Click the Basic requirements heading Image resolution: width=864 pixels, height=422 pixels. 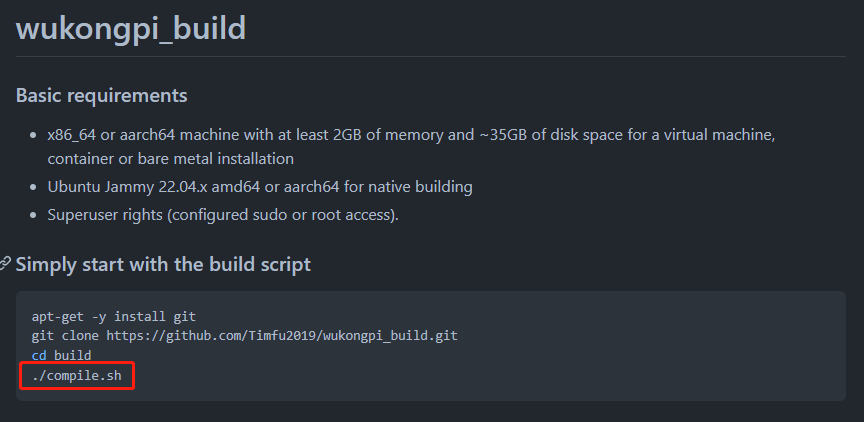coord(101,96)
